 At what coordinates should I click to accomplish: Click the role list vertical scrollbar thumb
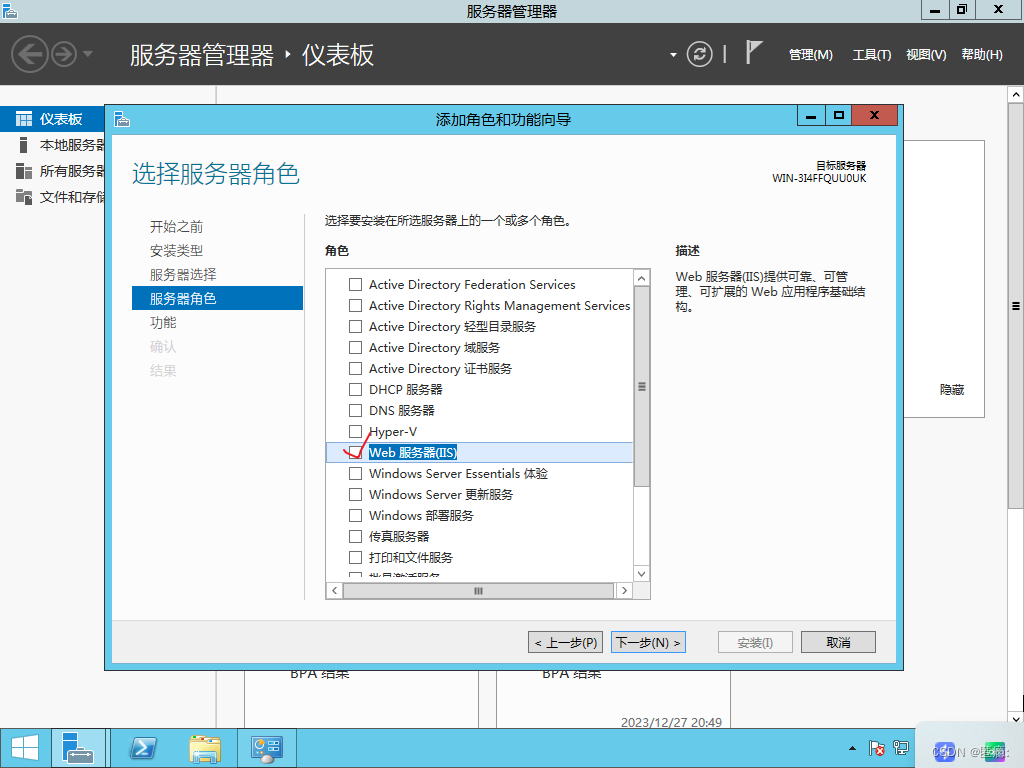pos(641,387)
